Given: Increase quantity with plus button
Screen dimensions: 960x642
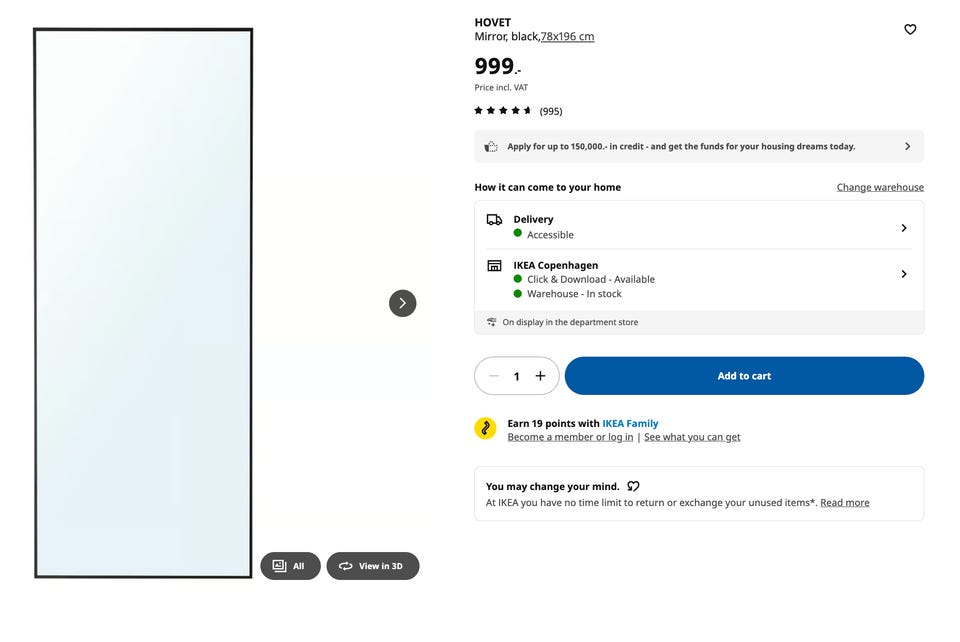Looking at the screenshot, I should [x=540, y=376].
